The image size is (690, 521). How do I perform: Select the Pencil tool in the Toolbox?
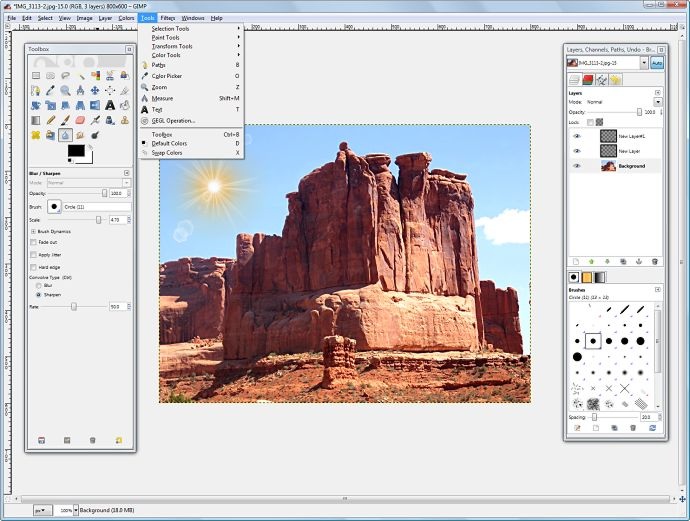(x=51, y=120)
